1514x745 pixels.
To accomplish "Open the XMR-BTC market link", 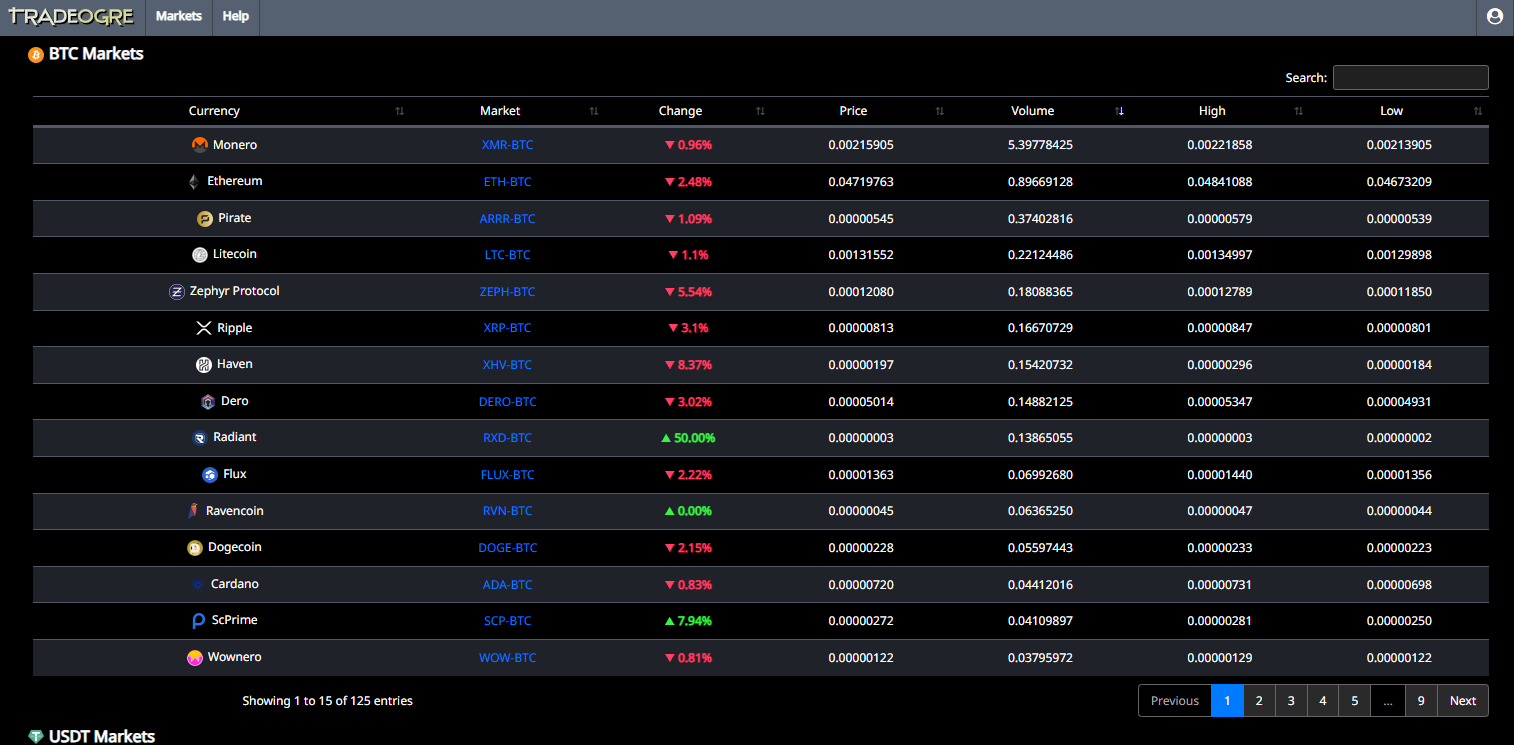I will pos(507,145).
